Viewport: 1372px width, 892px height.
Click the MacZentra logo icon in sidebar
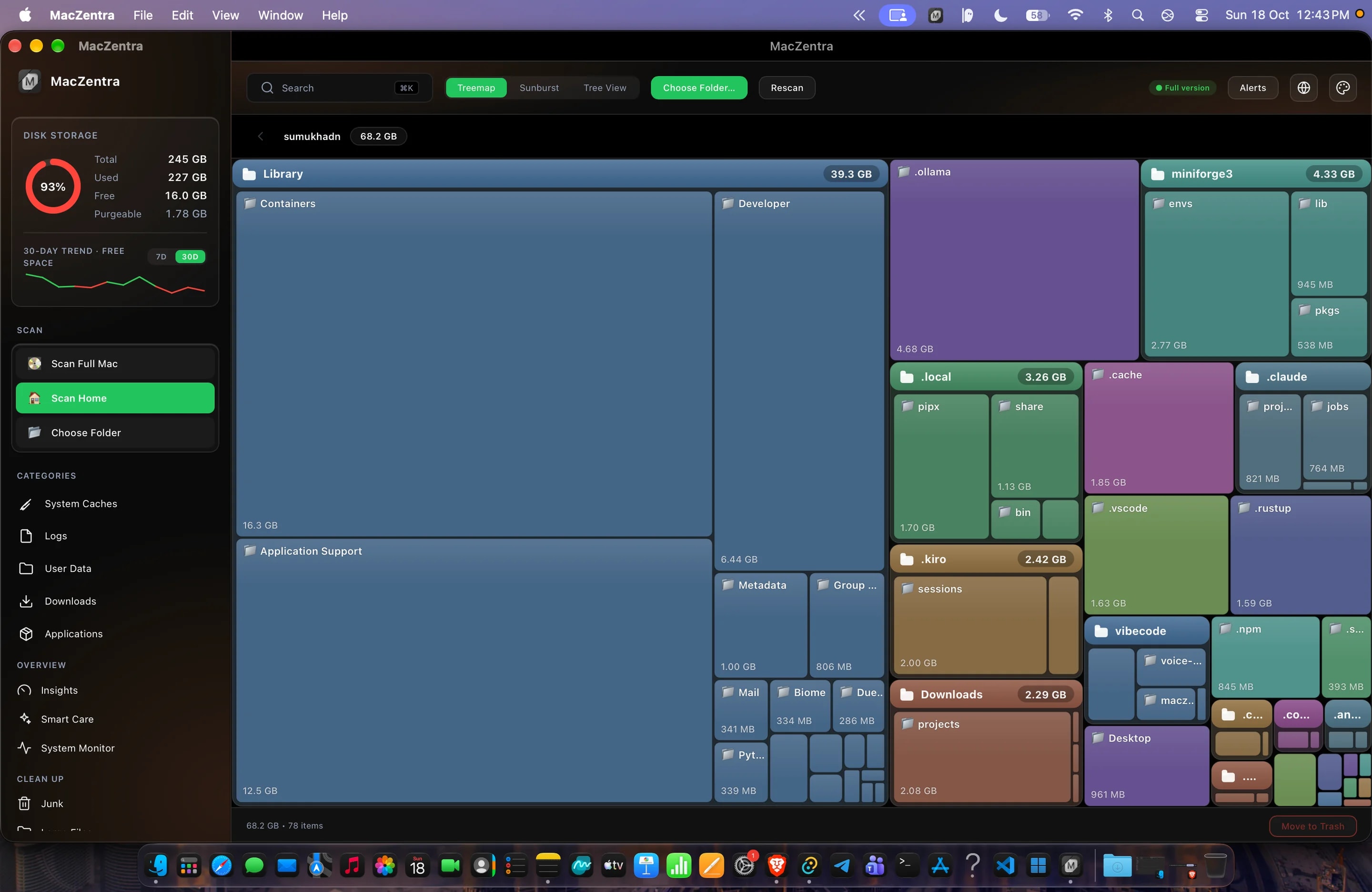pos(30,81)
